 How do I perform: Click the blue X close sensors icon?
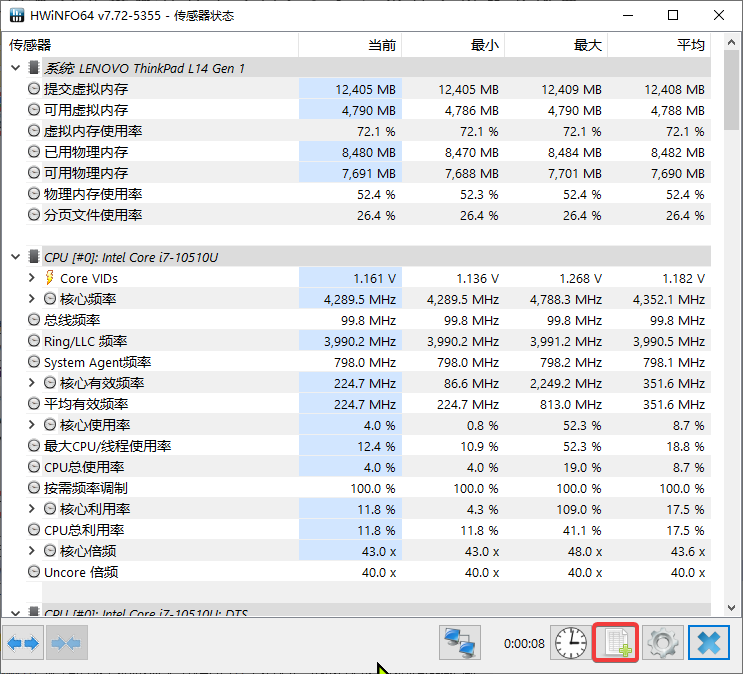pyautogui.click(x=709, y=642)
